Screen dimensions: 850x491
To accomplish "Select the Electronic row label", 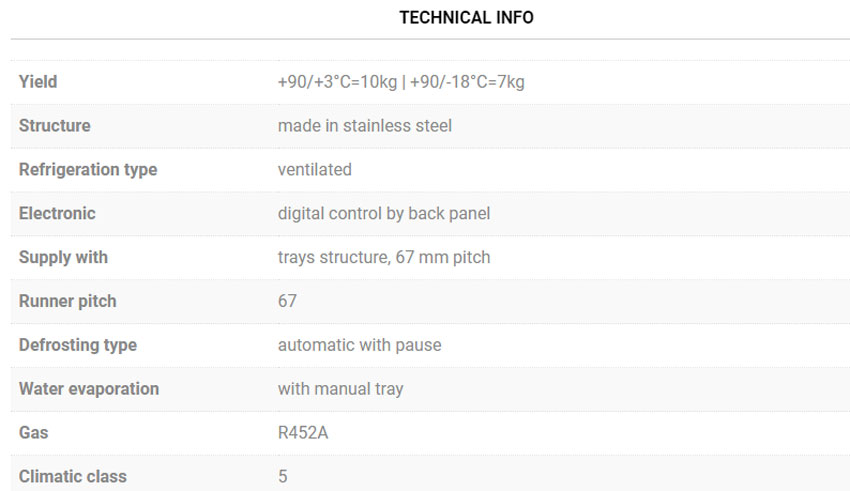I will click(x=57, y=214).
